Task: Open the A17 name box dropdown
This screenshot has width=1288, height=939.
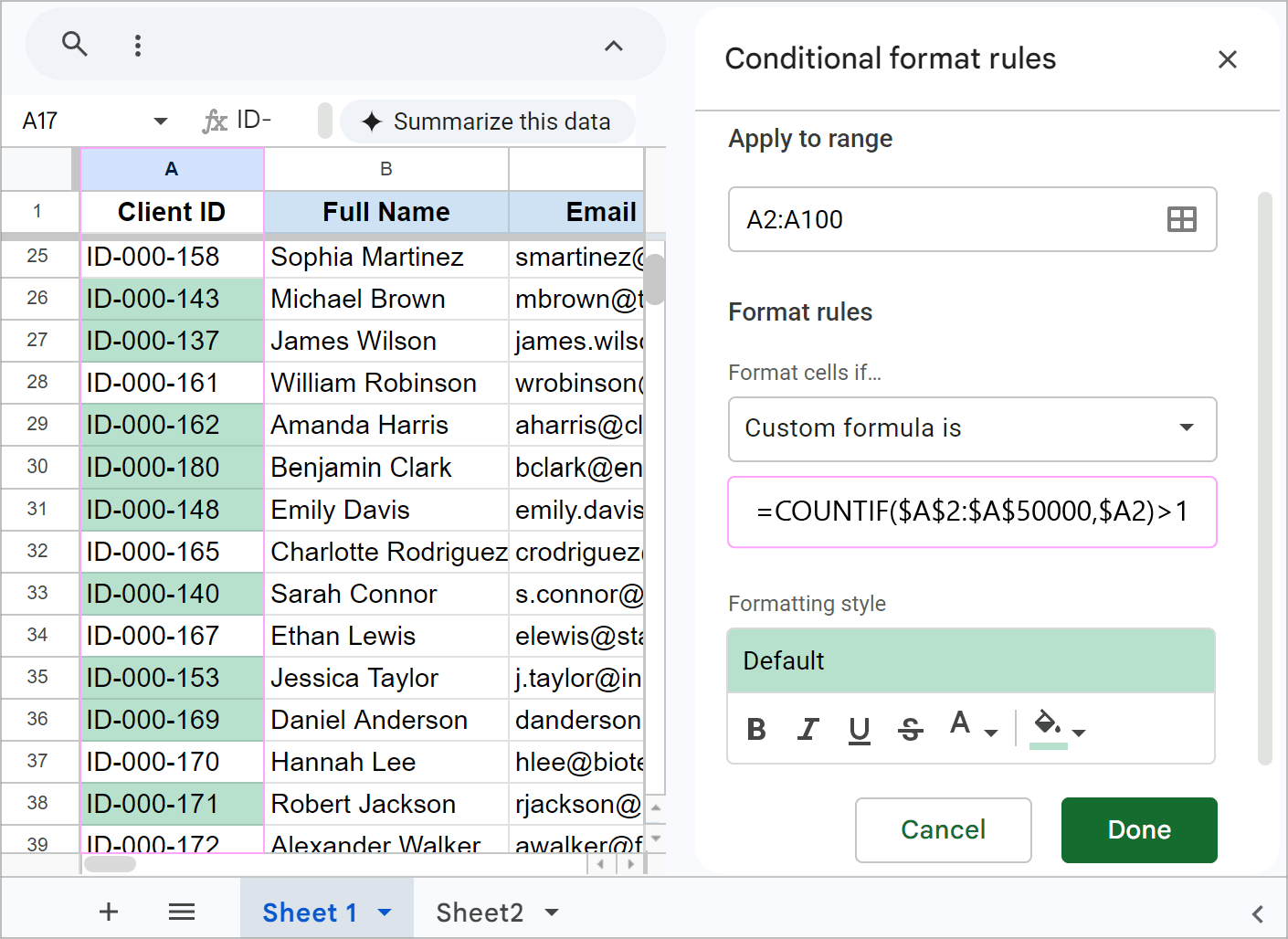Action: [161, 121]
